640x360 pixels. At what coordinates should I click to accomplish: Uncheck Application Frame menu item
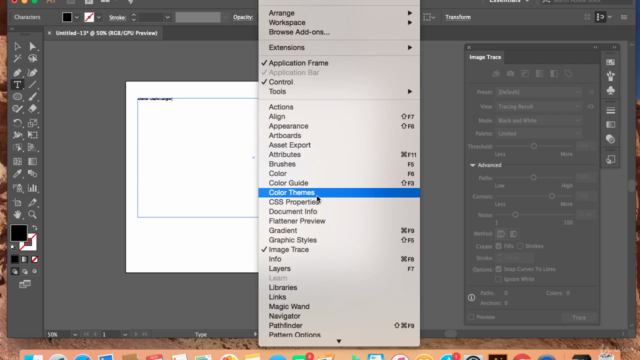pyautogui.click(x=339, y=63)
